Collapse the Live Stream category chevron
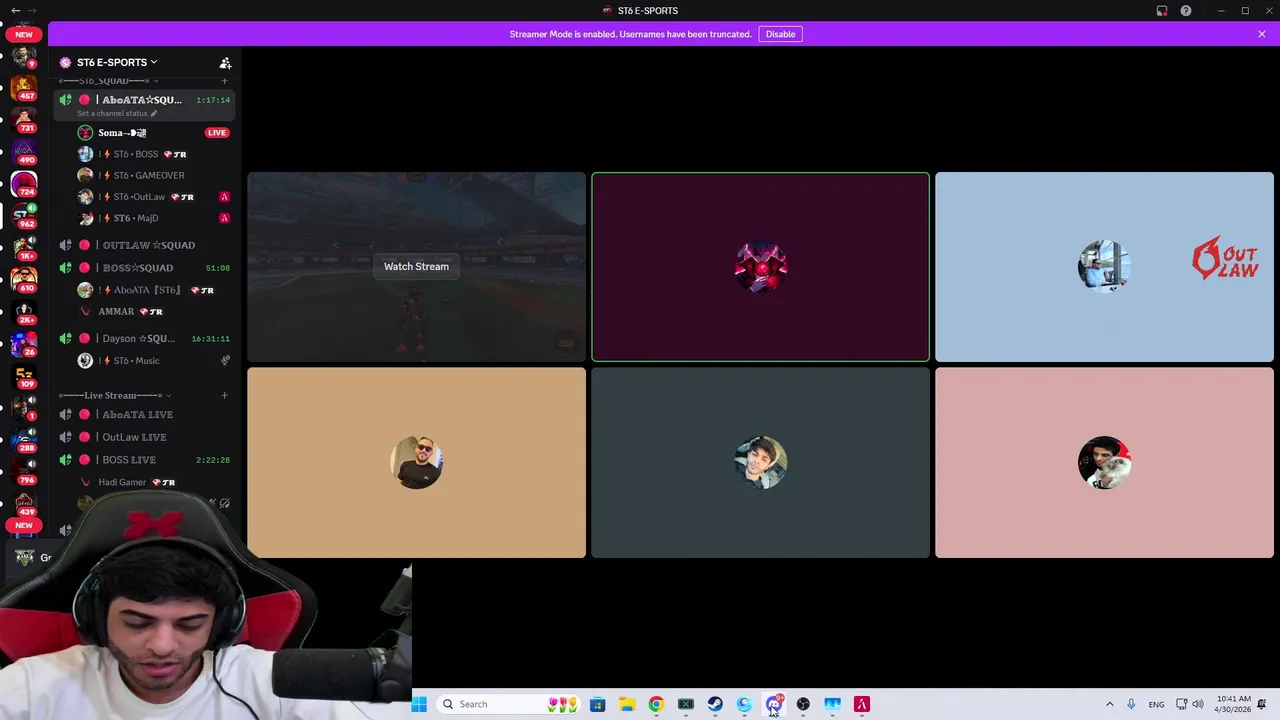Image resolution: width=1280 pixels, height=720 pixels. pyautogui.click(x=168, y=395)
